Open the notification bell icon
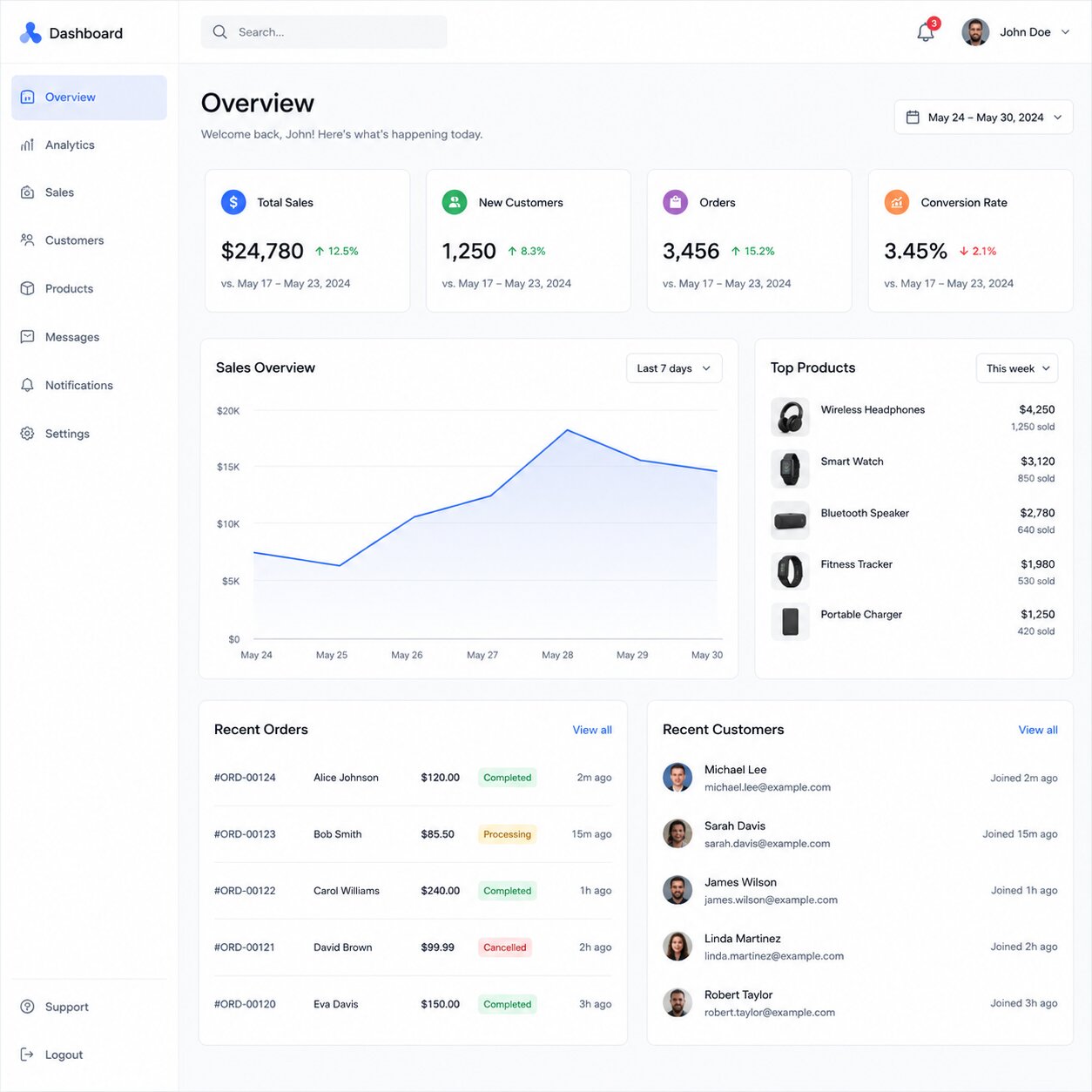1092x1092 pixels. point(926,33)
